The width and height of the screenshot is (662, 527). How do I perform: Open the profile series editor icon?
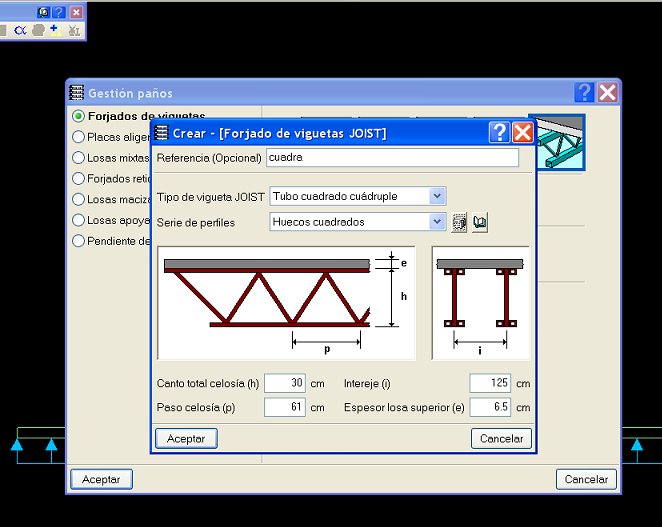[459, 222]
